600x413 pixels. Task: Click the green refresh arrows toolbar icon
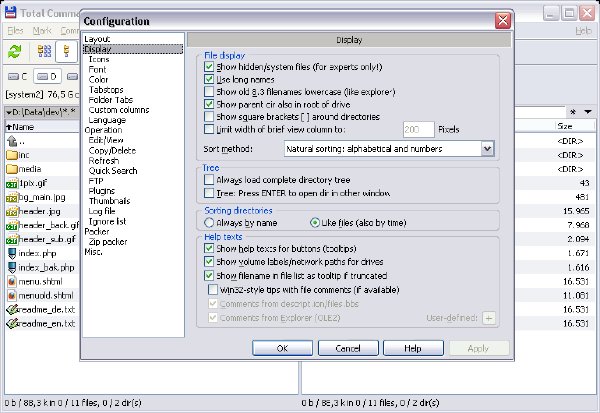tap(15, 51)
